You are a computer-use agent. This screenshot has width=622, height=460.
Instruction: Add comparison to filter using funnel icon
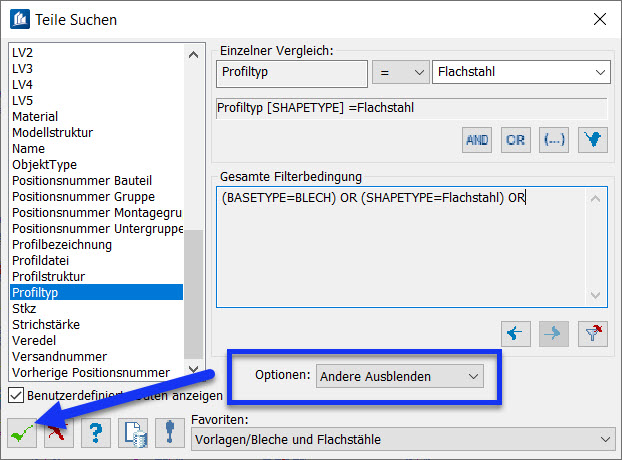pos(593,140)
